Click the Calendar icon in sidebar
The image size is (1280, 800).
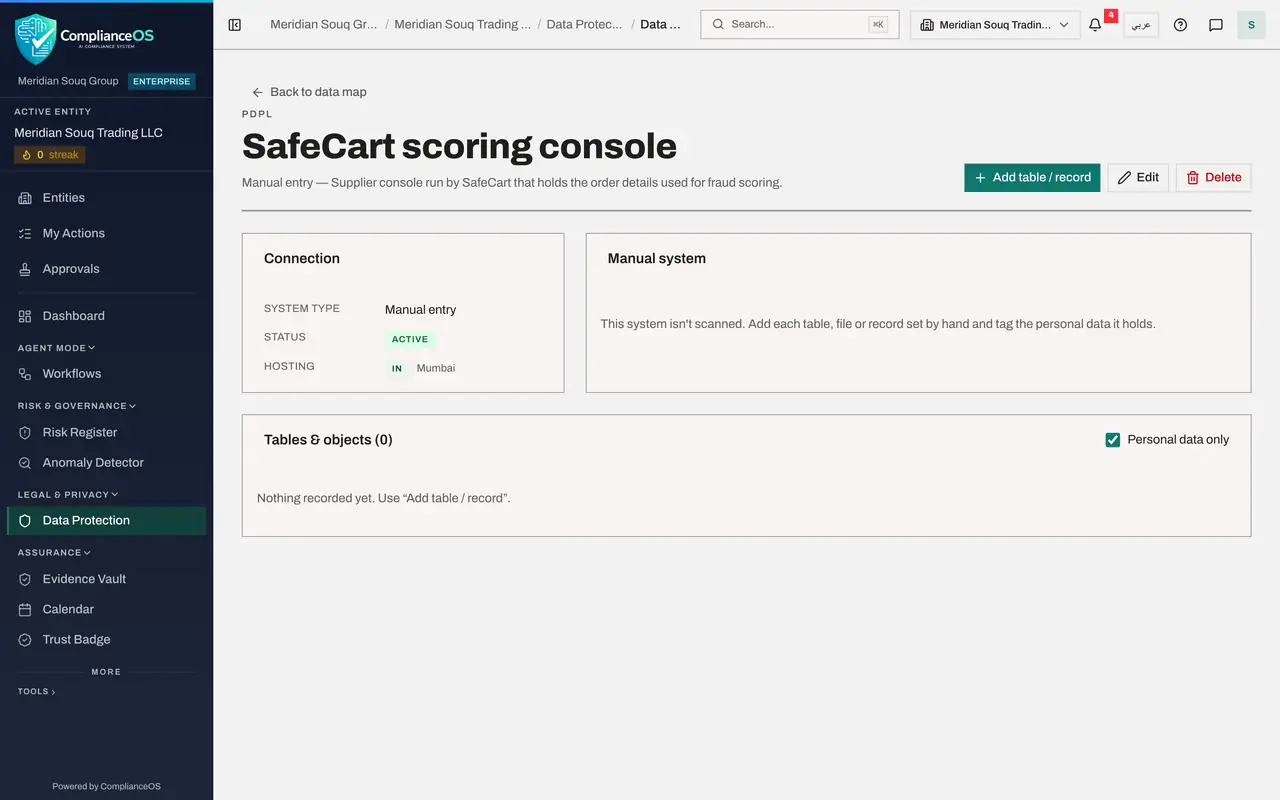click(25, 609)
